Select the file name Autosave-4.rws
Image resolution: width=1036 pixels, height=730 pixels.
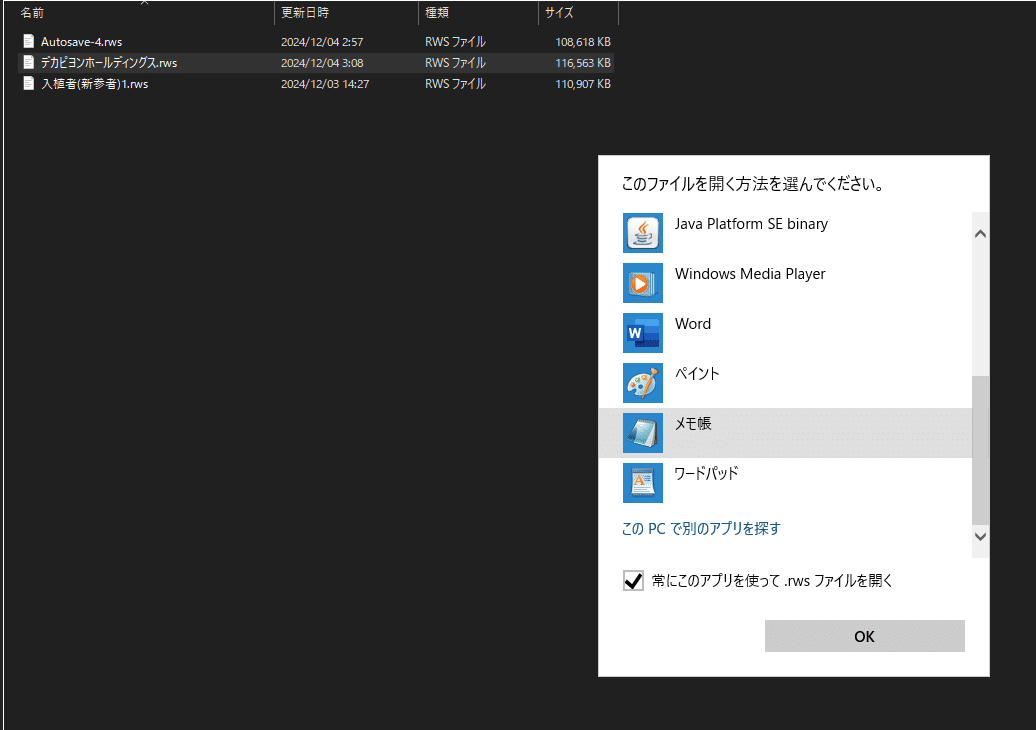(81, 42)
